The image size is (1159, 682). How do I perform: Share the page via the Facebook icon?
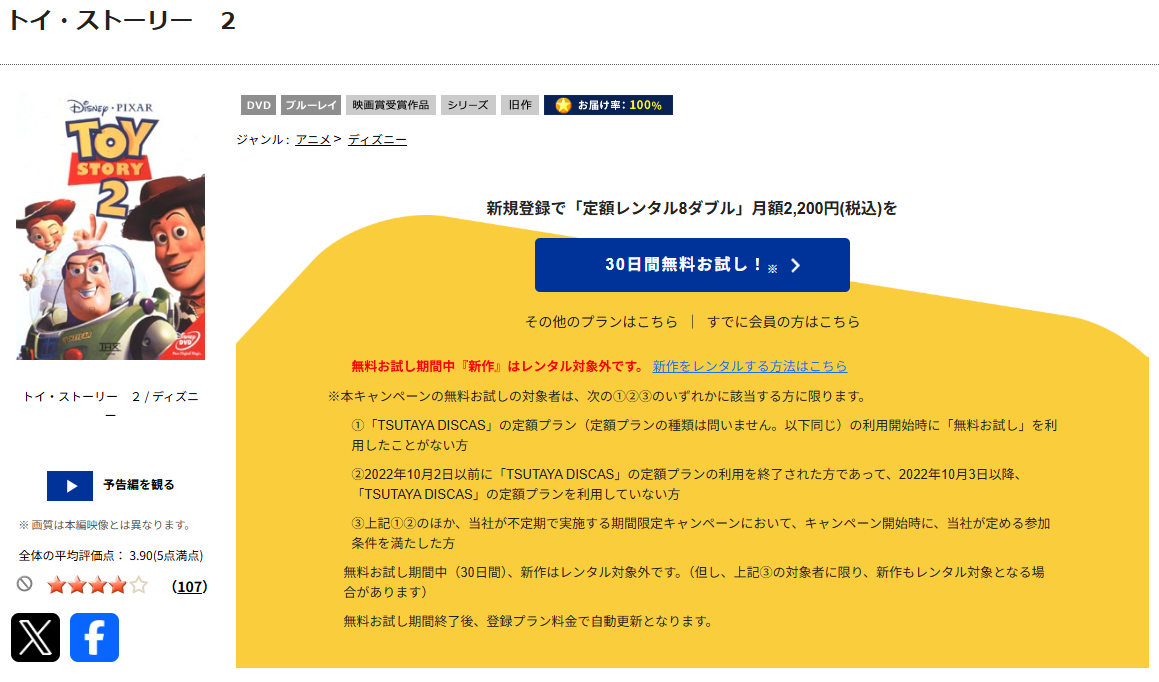pos(94,637)
